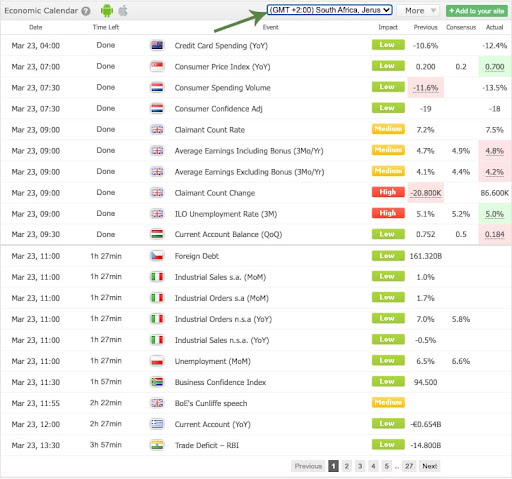Click Singapore flag for Consumer Price Index
The image size is (512, 479).
[157, 66]
